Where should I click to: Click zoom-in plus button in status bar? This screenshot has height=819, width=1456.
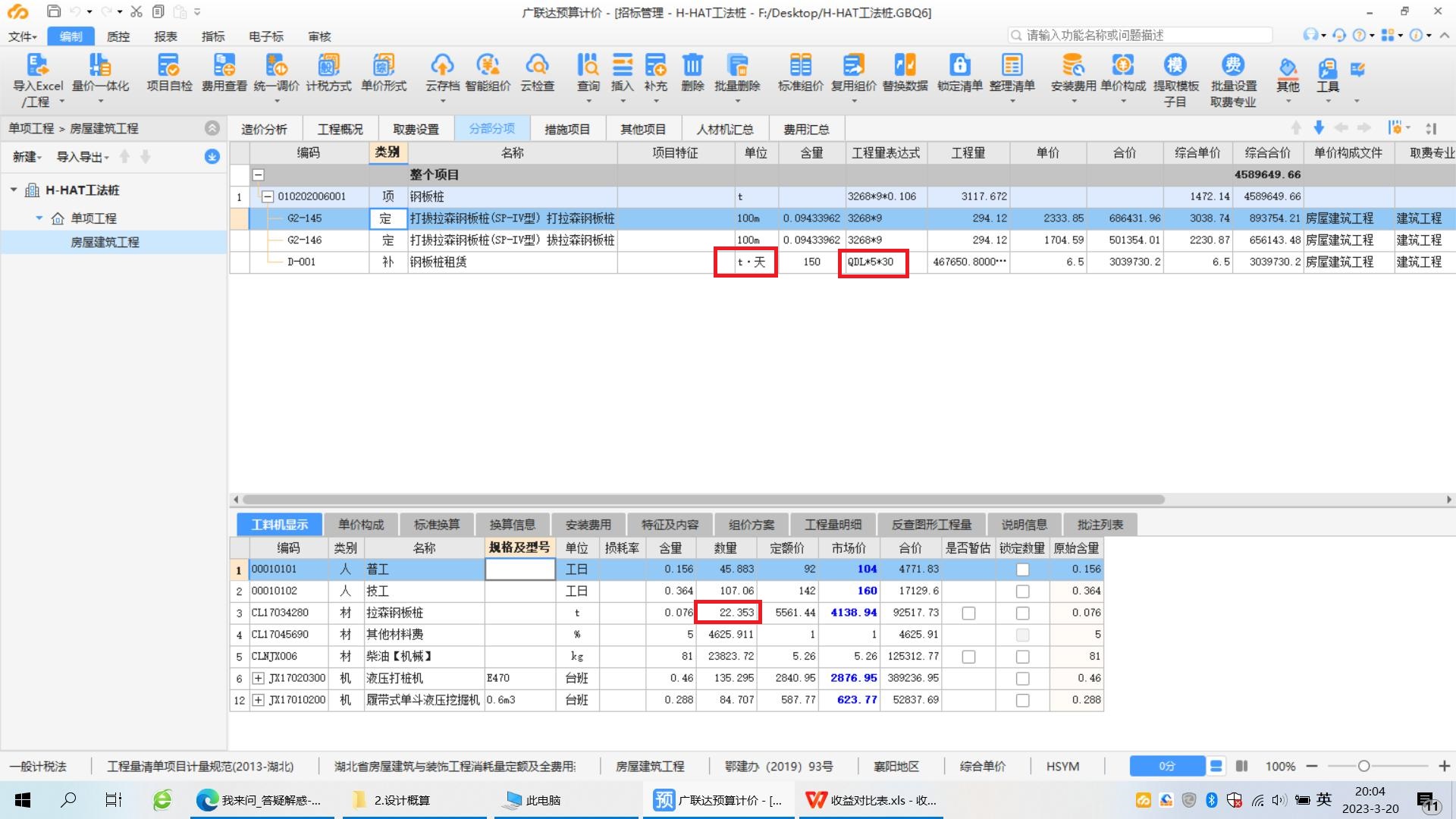tap(1444, 767)
